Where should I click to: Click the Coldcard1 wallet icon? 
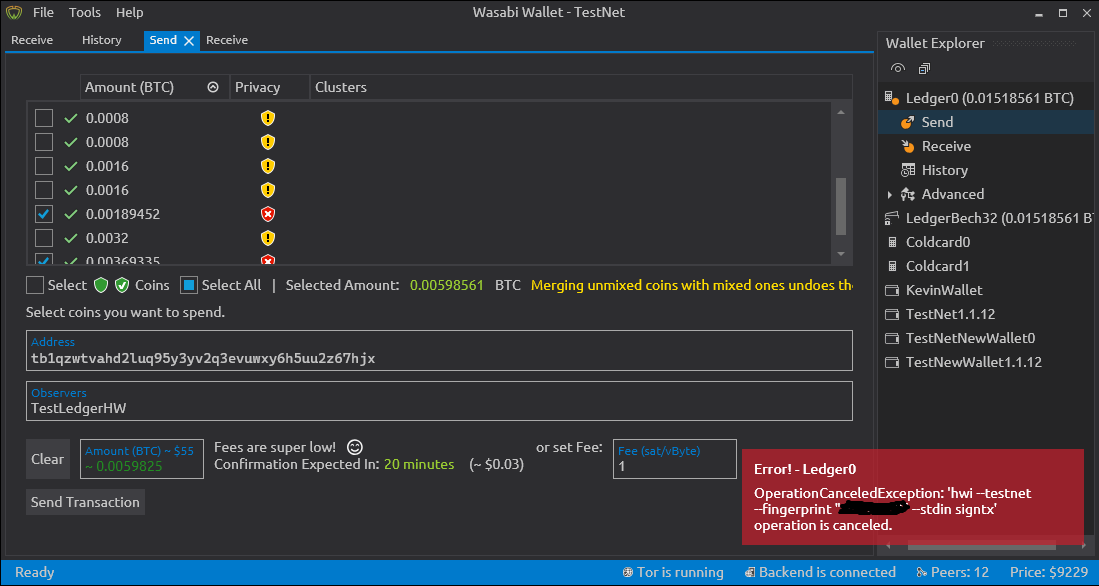coord(892,266)
